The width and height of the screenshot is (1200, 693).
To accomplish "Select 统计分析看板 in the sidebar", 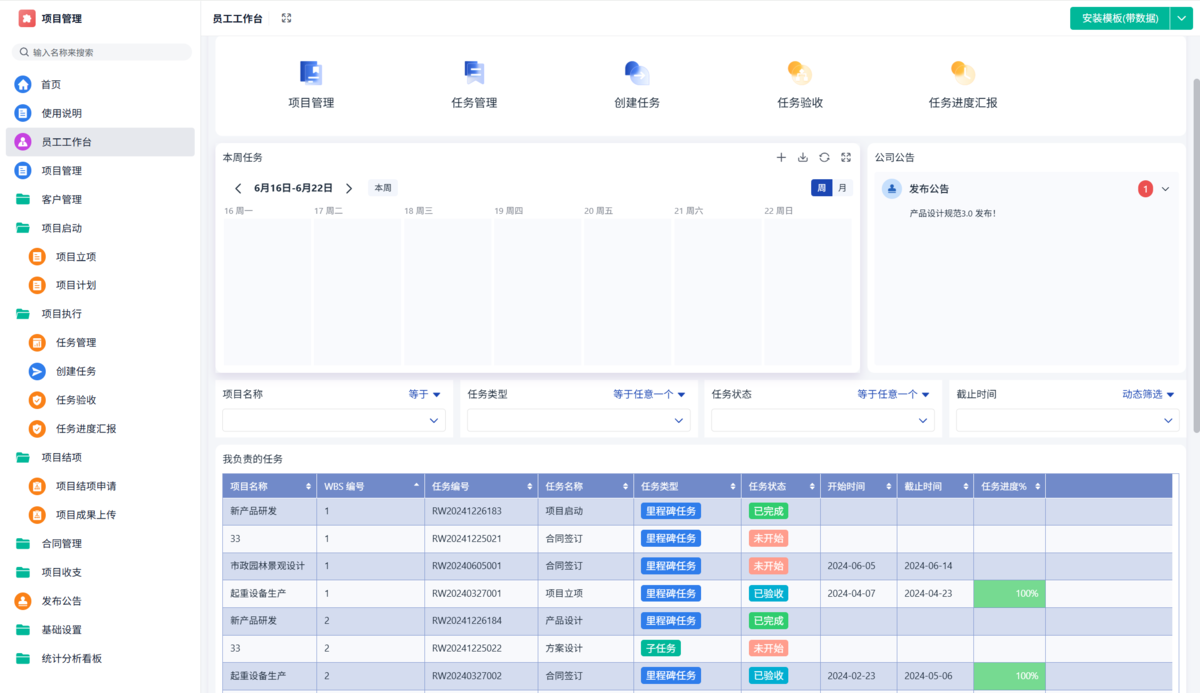I will click(72, 659).
